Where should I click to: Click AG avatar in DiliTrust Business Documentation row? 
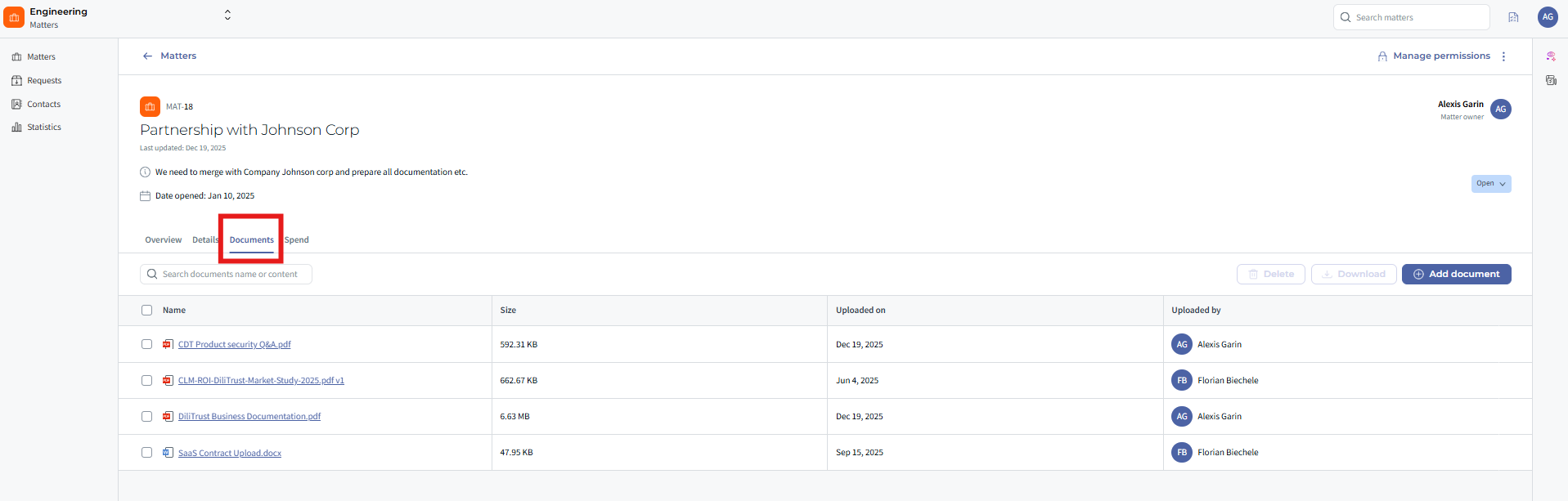click(1181, 417)
